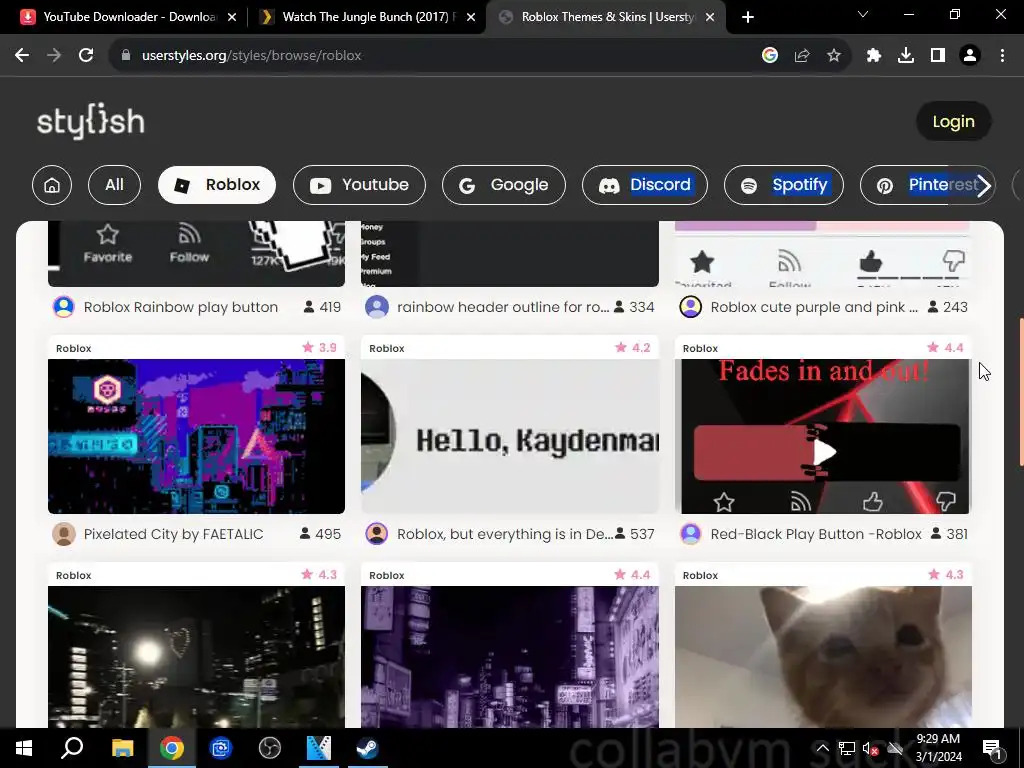Select the Pinterest category filter

[x=927, y=185]
